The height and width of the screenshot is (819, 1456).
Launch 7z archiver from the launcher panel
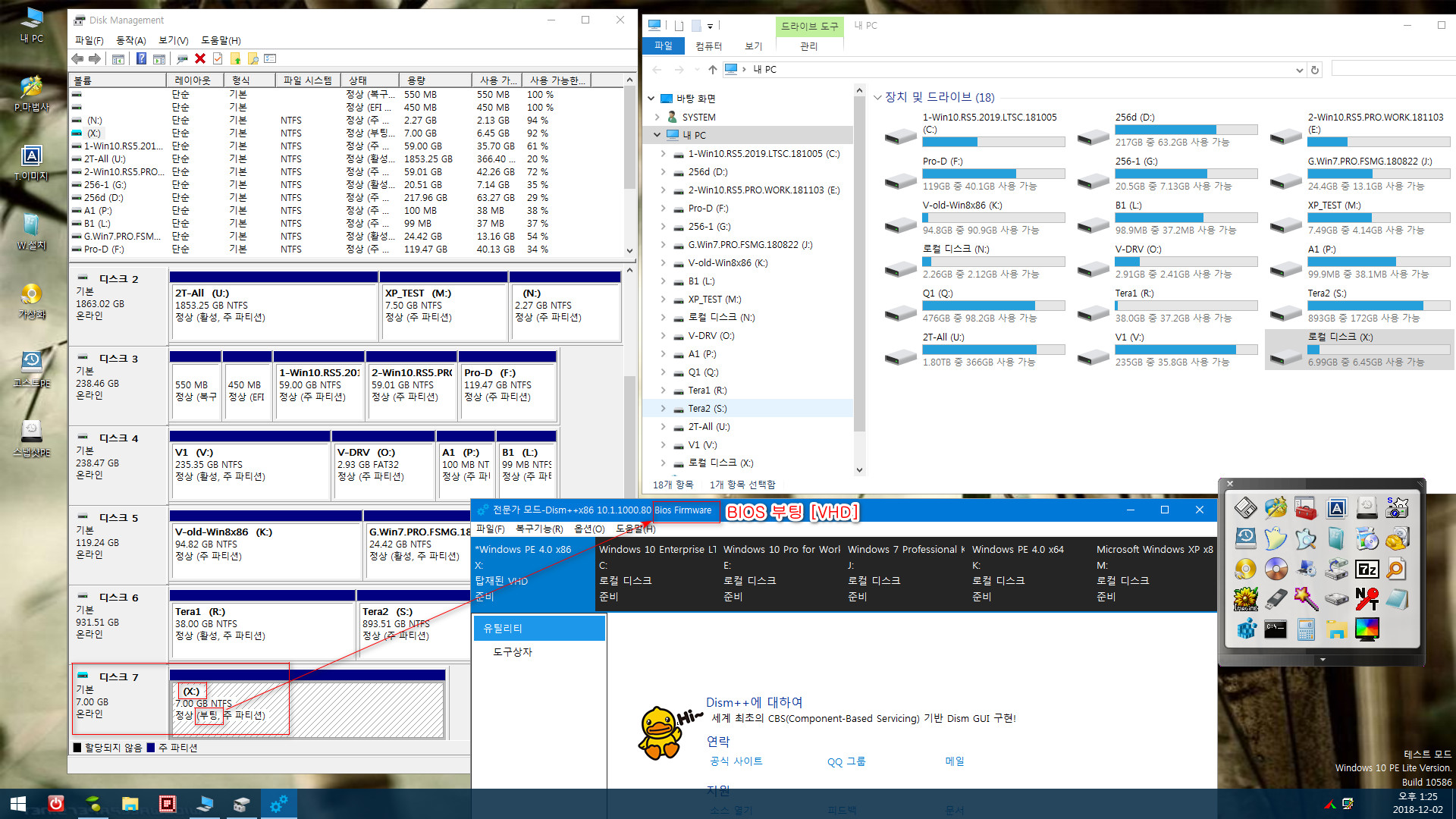(x=1367, y=569)
